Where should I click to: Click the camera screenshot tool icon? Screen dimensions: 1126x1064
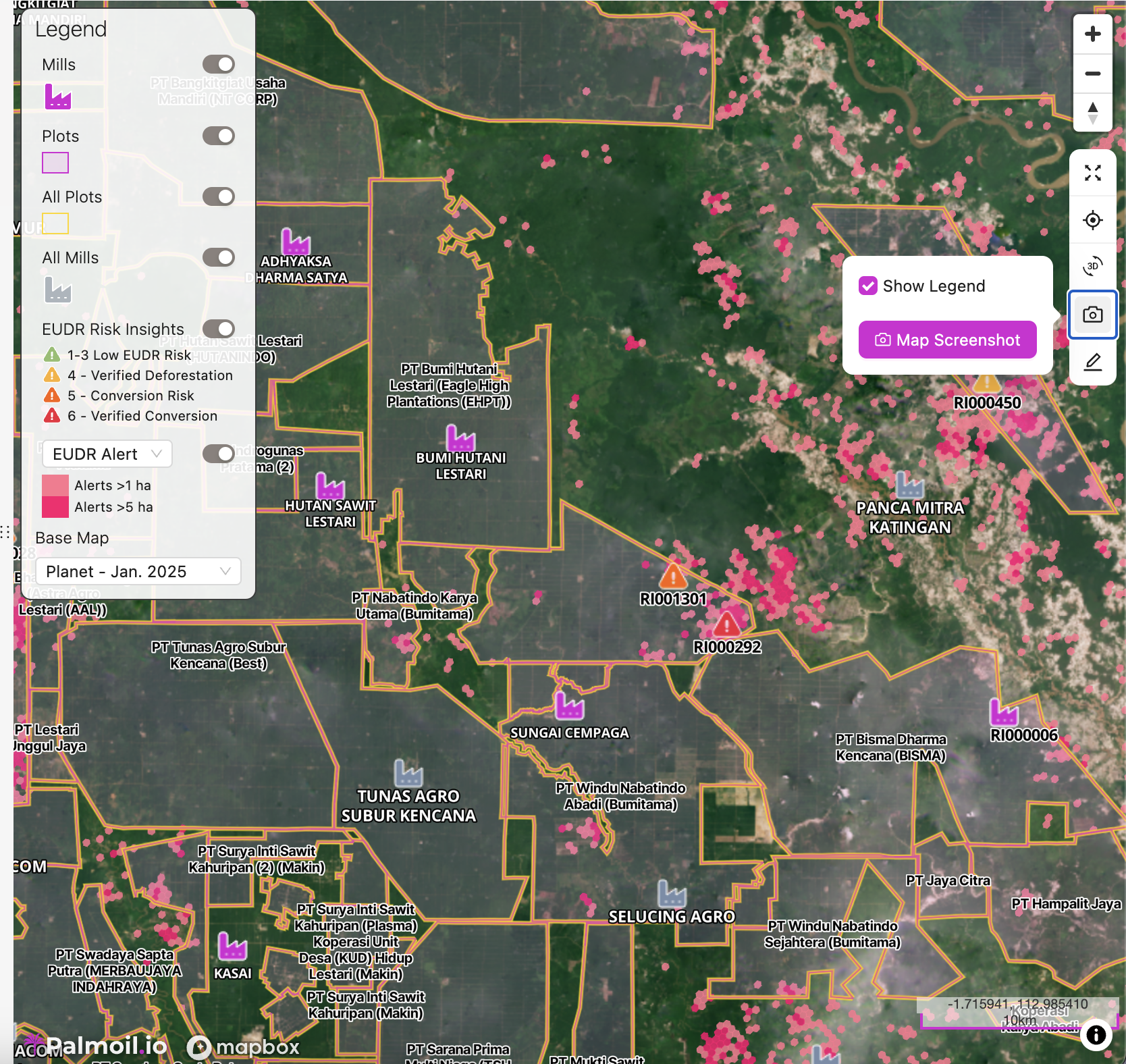point(1092,315)
